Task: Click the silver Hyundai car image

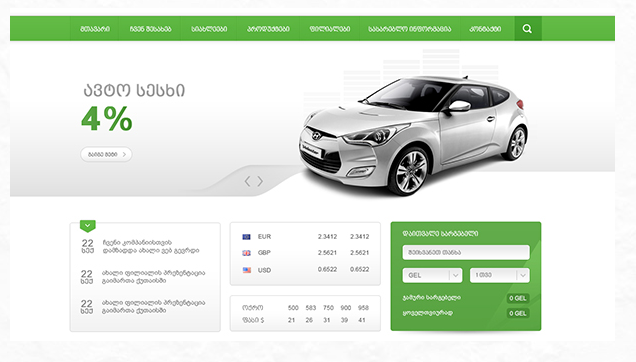Action: (x=414, y=136)
